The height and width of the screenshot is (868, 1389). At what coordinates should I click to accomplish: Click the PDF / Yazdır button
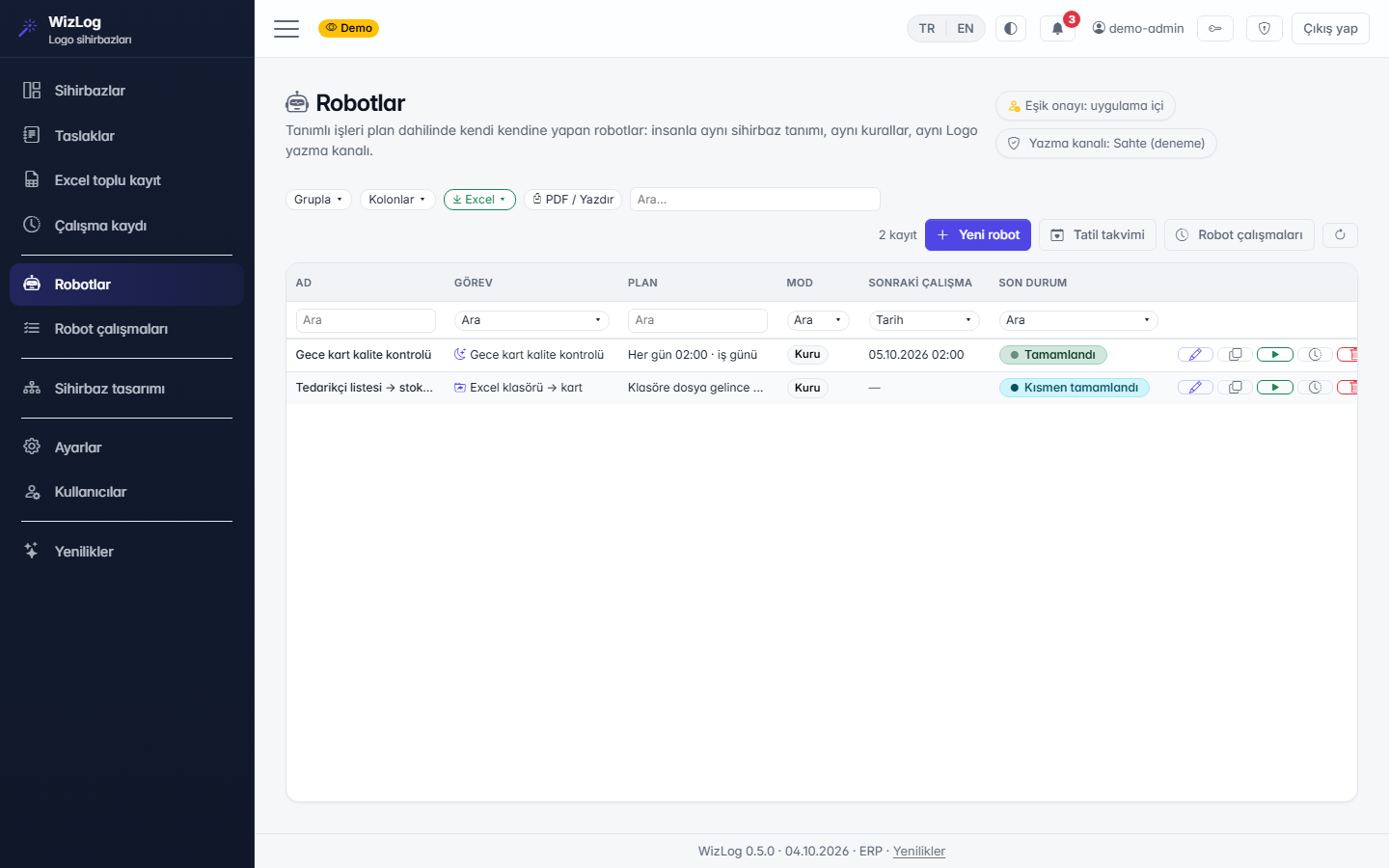(x=573, y=200)
